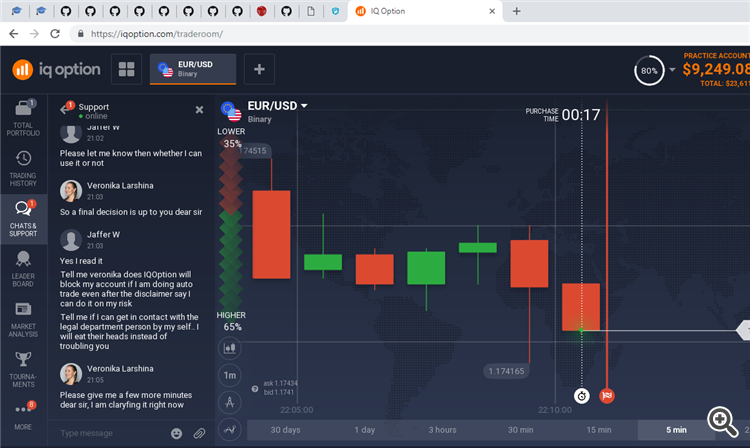This screenshot has width=750, height=448.
Task: Select the 30 min timeframe
Action: pos(520,430)
